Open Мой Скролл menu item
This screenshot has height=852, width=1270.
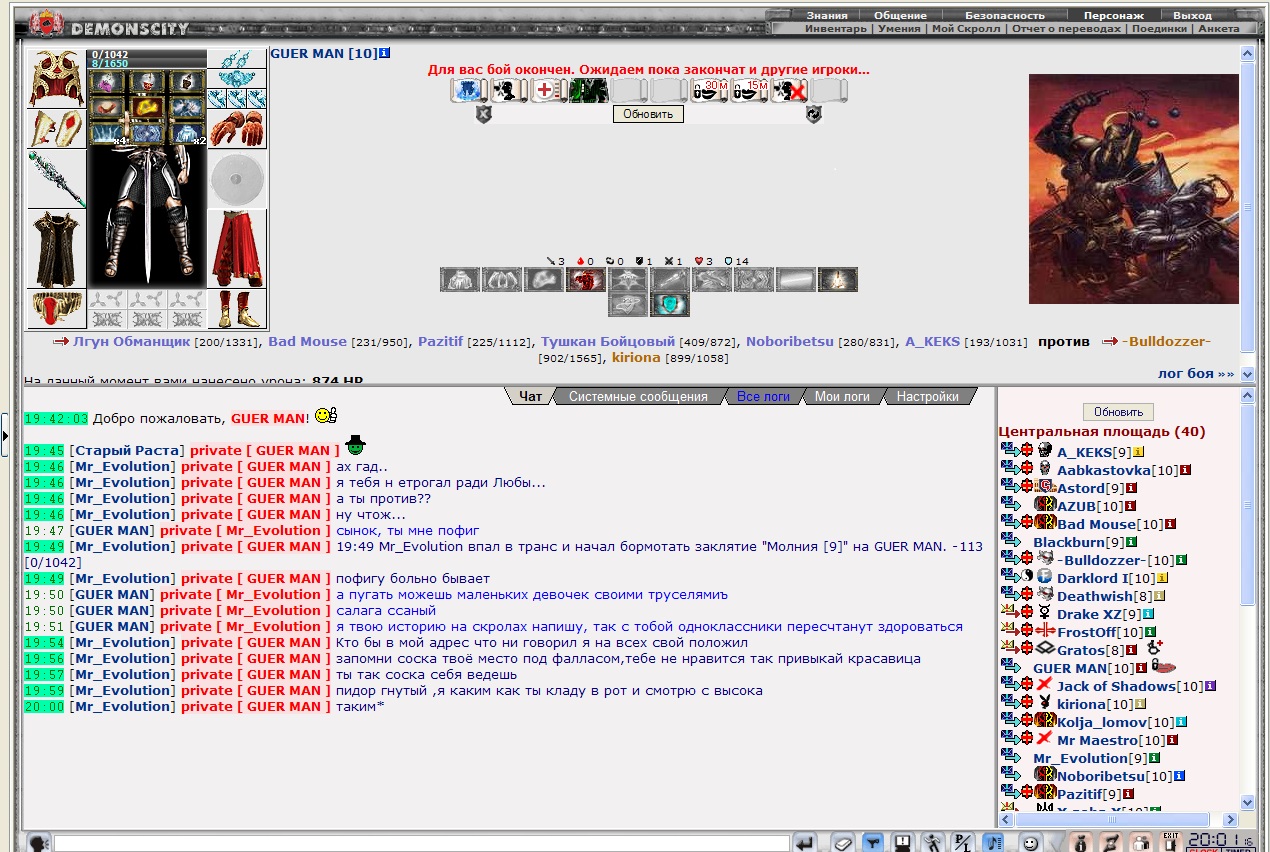pyautogui.click(x=966, y=29)
